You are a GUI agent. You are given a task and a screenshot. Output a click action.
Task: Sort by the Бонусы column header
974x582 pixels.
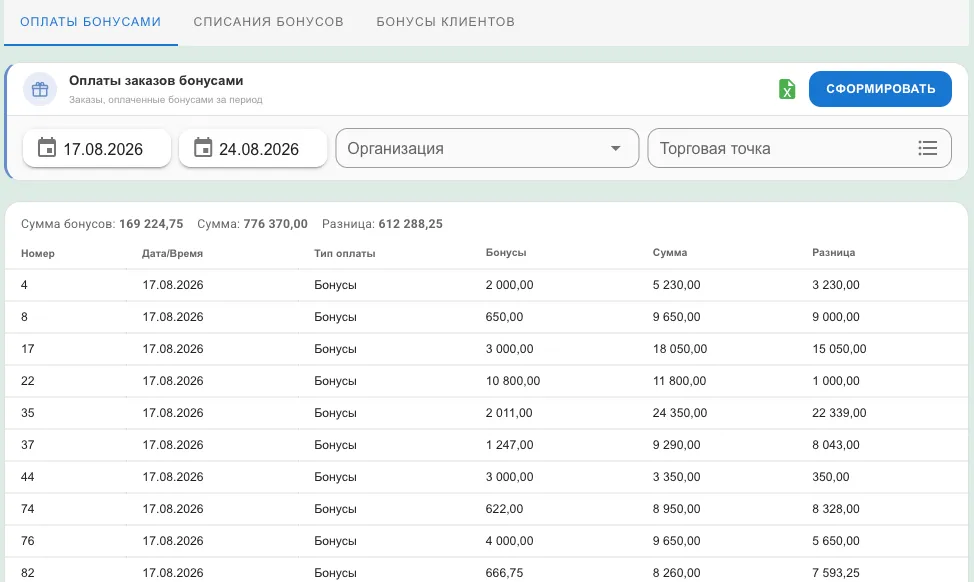[506, 253]
